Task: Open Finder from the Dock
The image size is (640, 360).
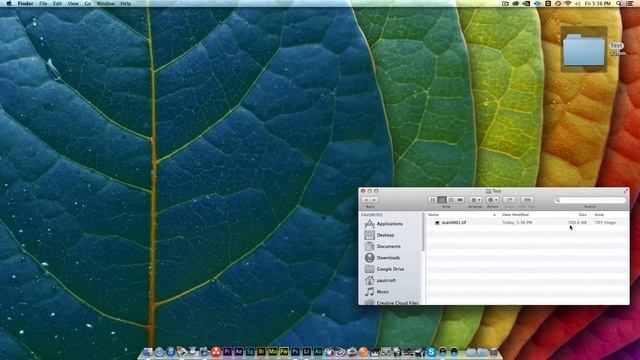Action: click(x=148, y=352)
